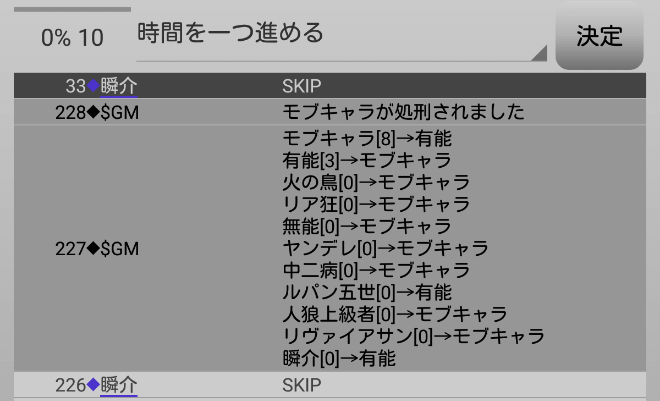Viewport: 660px width, 401px height.
Task: Select the $GM name in row 228
Action: [x=119, y=112]
